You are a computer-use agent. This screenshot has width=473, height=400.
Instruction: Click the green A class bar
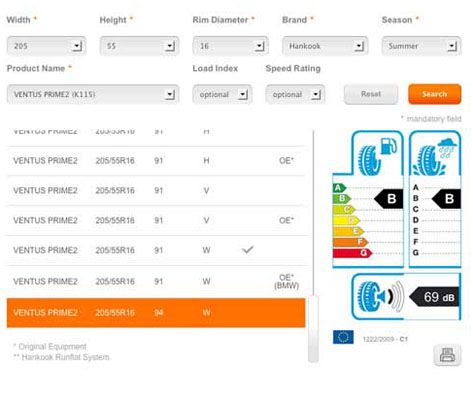pos(339,188)
